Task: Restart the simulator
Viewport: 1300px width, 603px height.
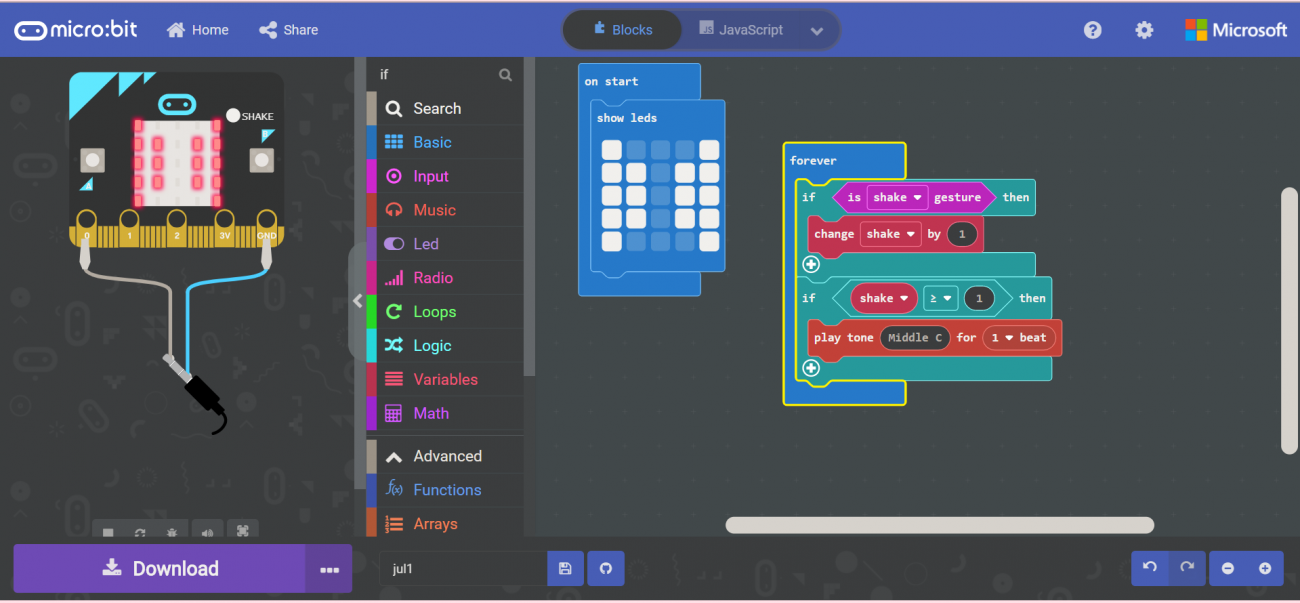Action: (140, 533)
